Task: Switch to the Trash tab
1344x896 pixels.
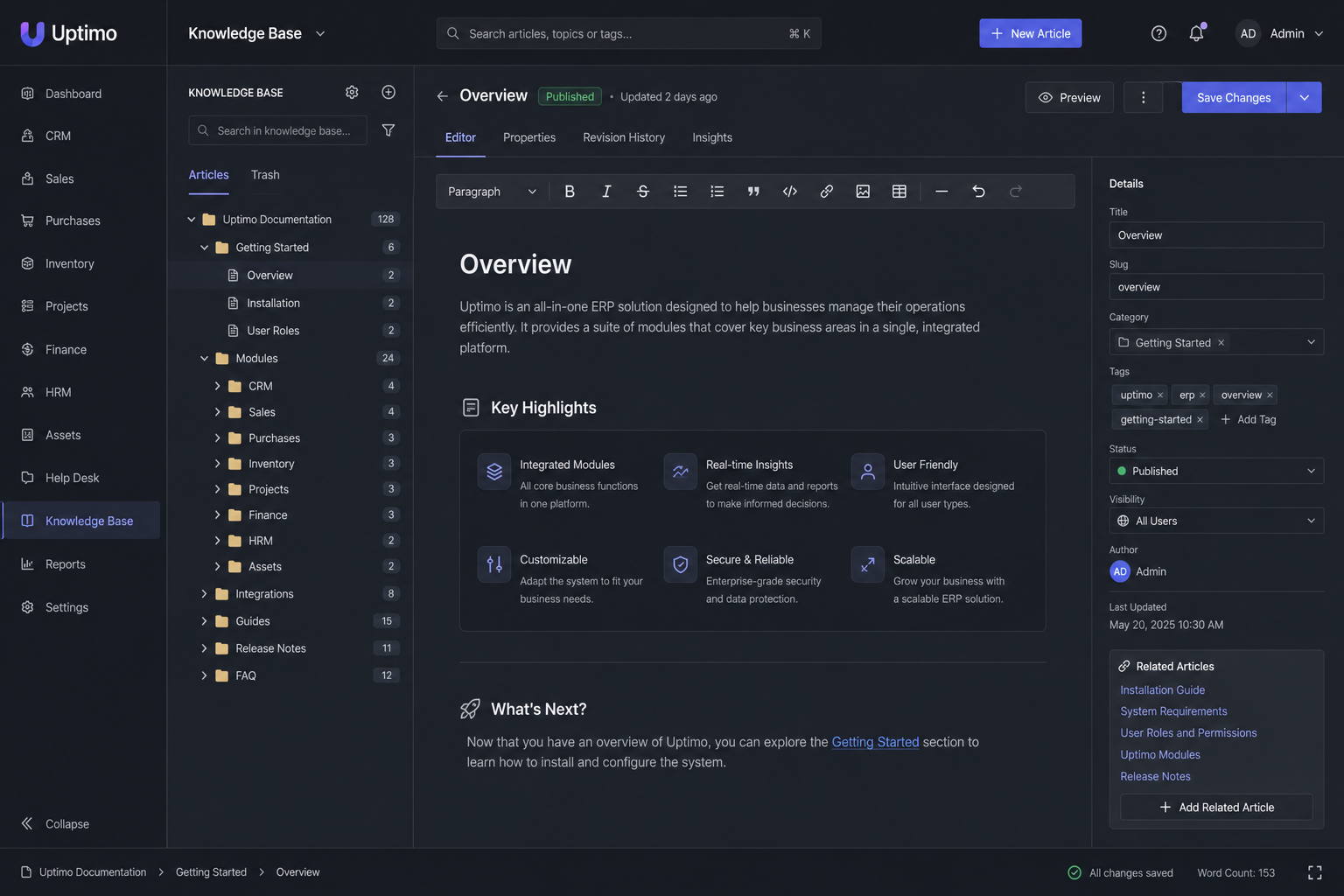Action: pos(265,175)
